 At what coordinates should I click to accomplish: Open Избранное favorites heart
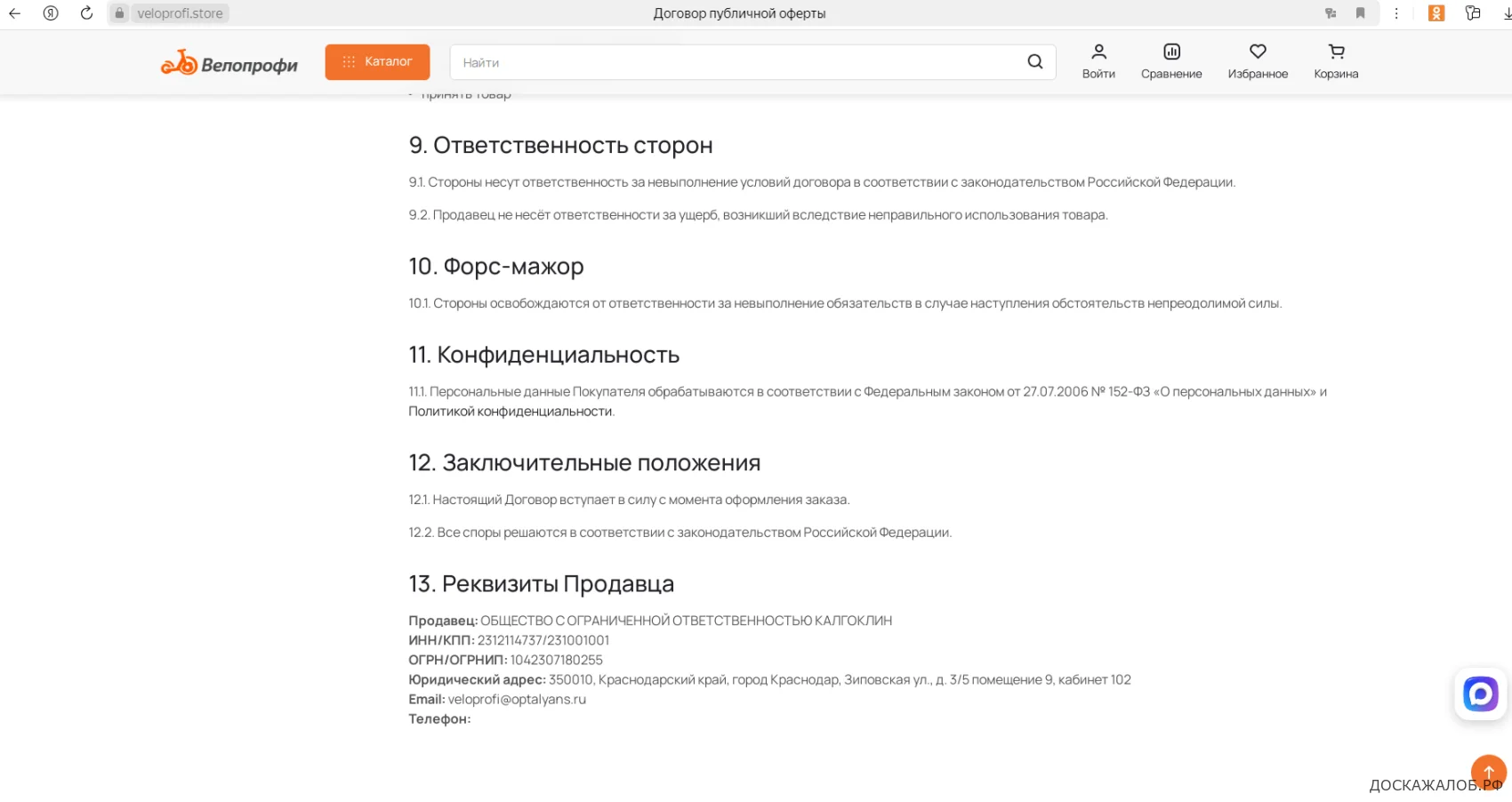[1258, 62]
